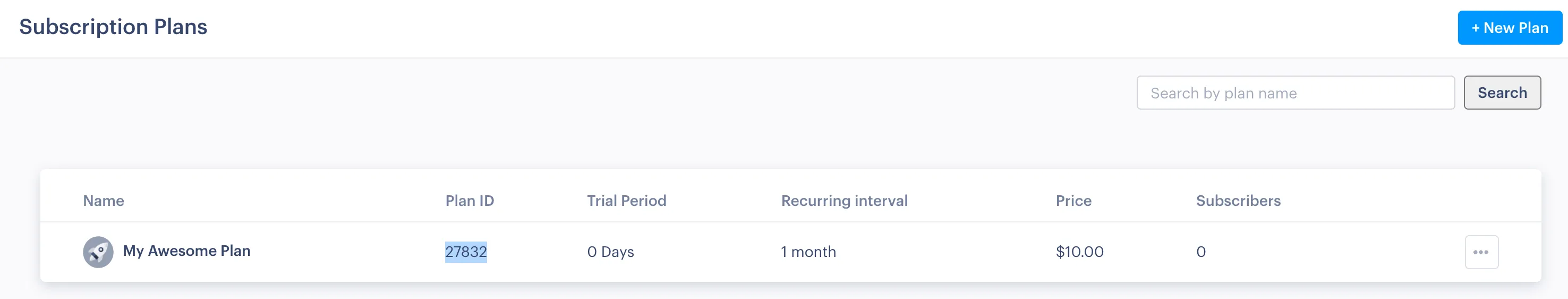Click the 0 Days trial period value
This screenshot has height=299, width=1568.
click(x=610, y=252)
